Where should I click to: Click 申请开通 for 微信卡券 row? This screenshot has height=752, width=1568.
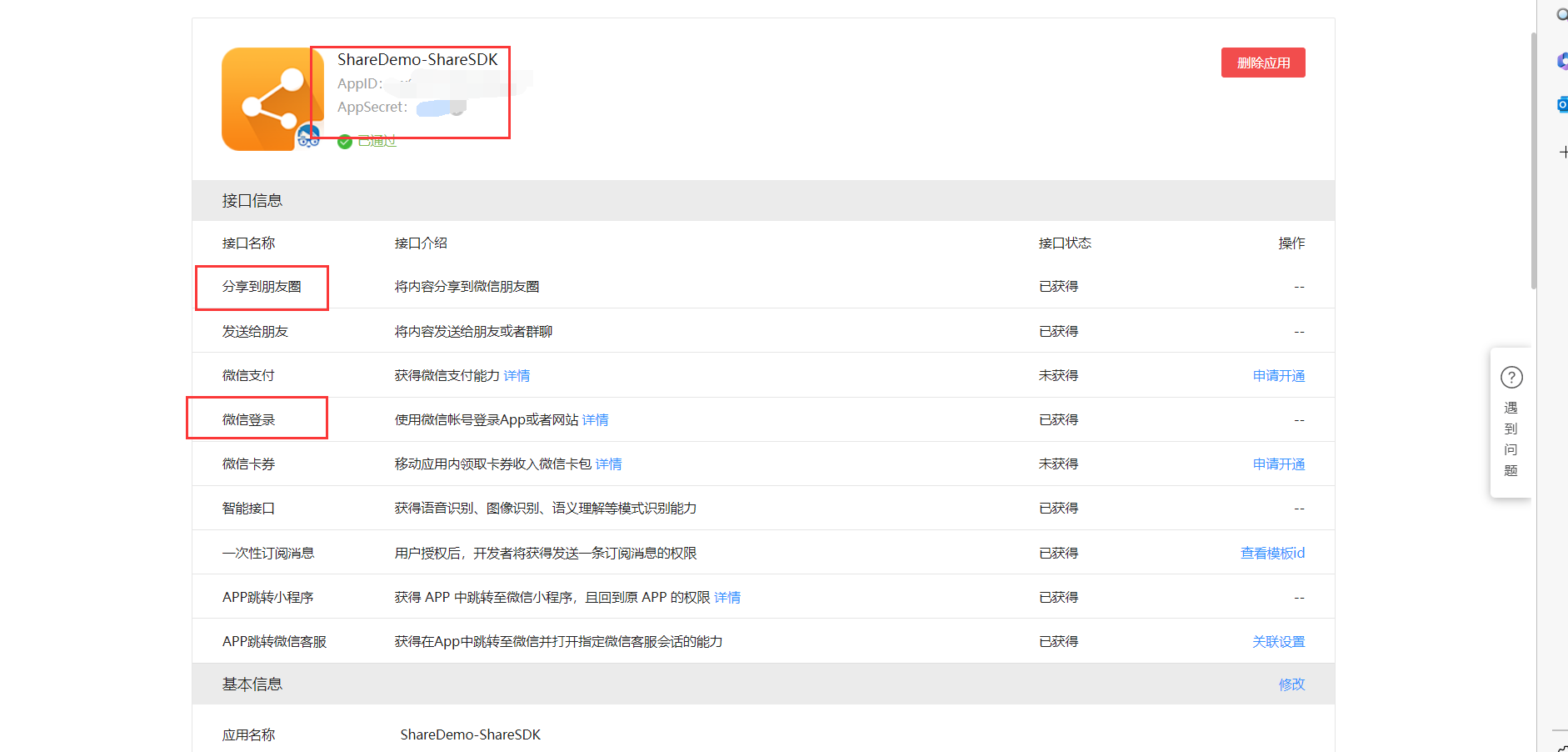[1279, 464]
